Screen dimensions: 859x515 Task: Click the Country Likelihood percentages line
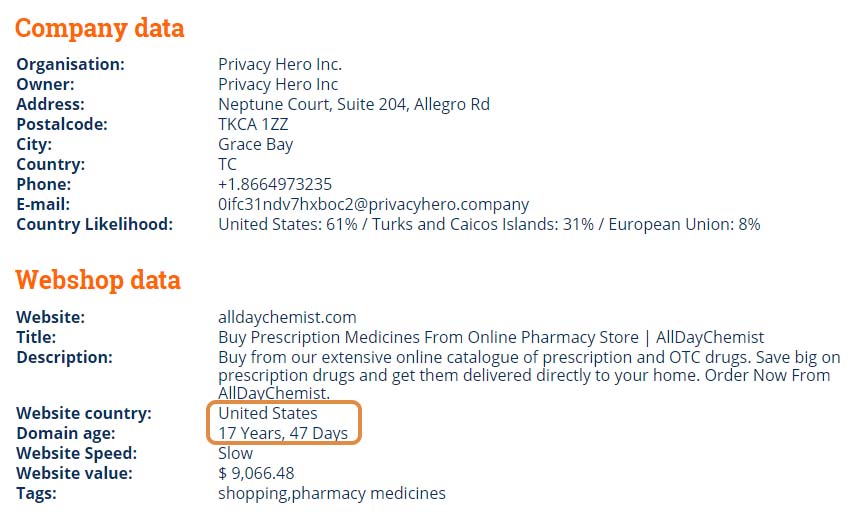pyautogui.click(x=489, y=224)
